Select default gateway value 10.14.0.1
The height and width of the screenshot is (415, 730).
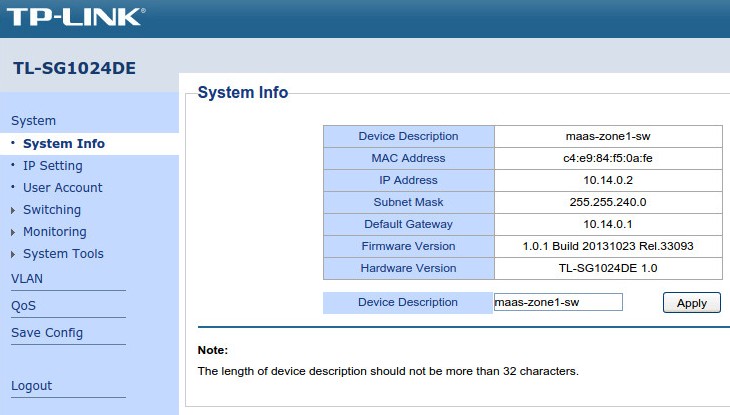(x=608, y=224)
